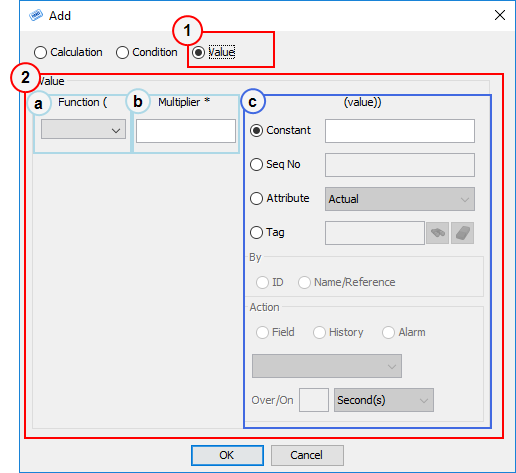Expand the Actual attribute dropdown
The width and height of the screenshot is (516, 473).
(400, 199)
